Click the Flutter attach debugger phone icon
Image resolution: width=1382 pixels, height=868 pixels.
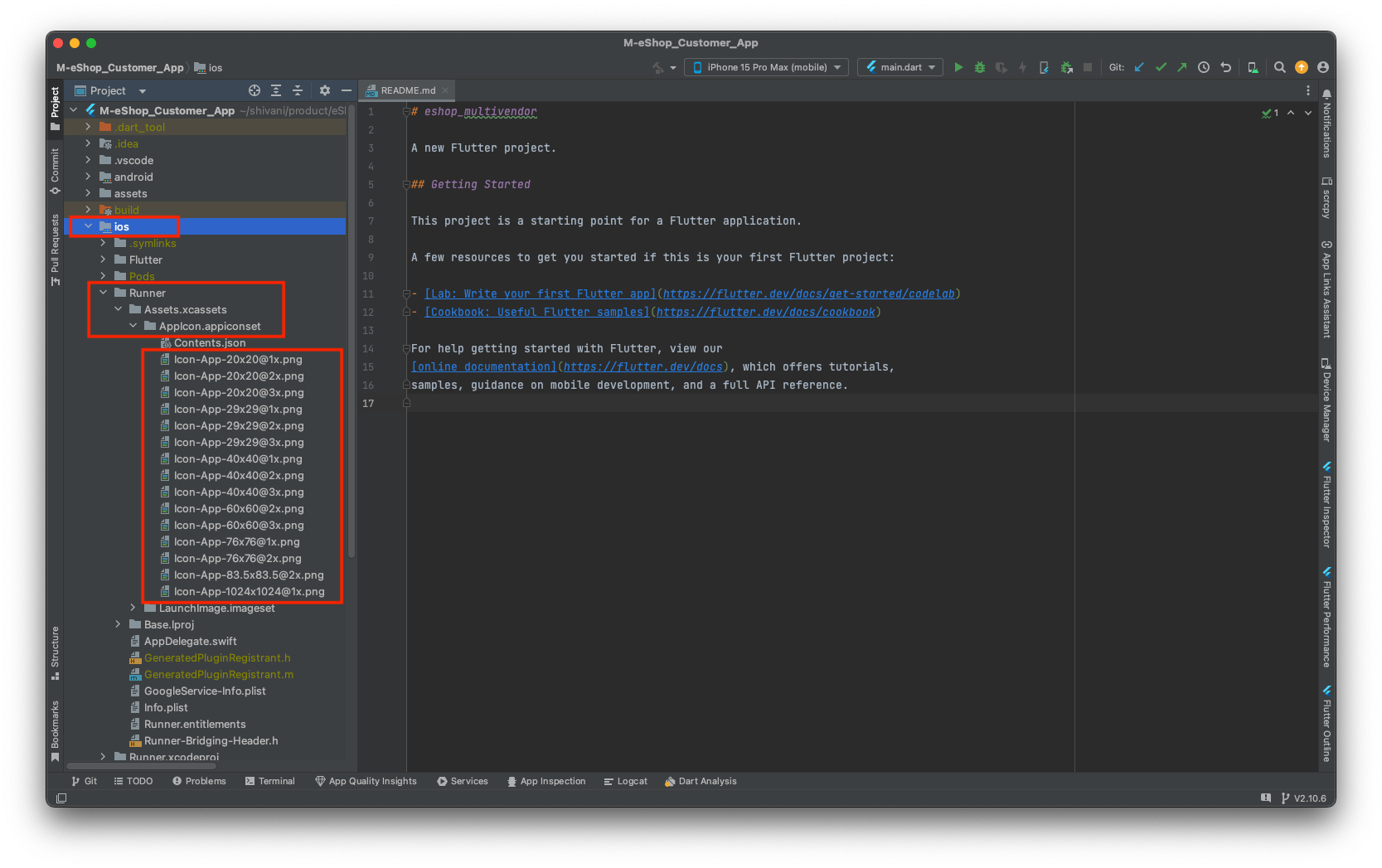[x=1045, y=67]
